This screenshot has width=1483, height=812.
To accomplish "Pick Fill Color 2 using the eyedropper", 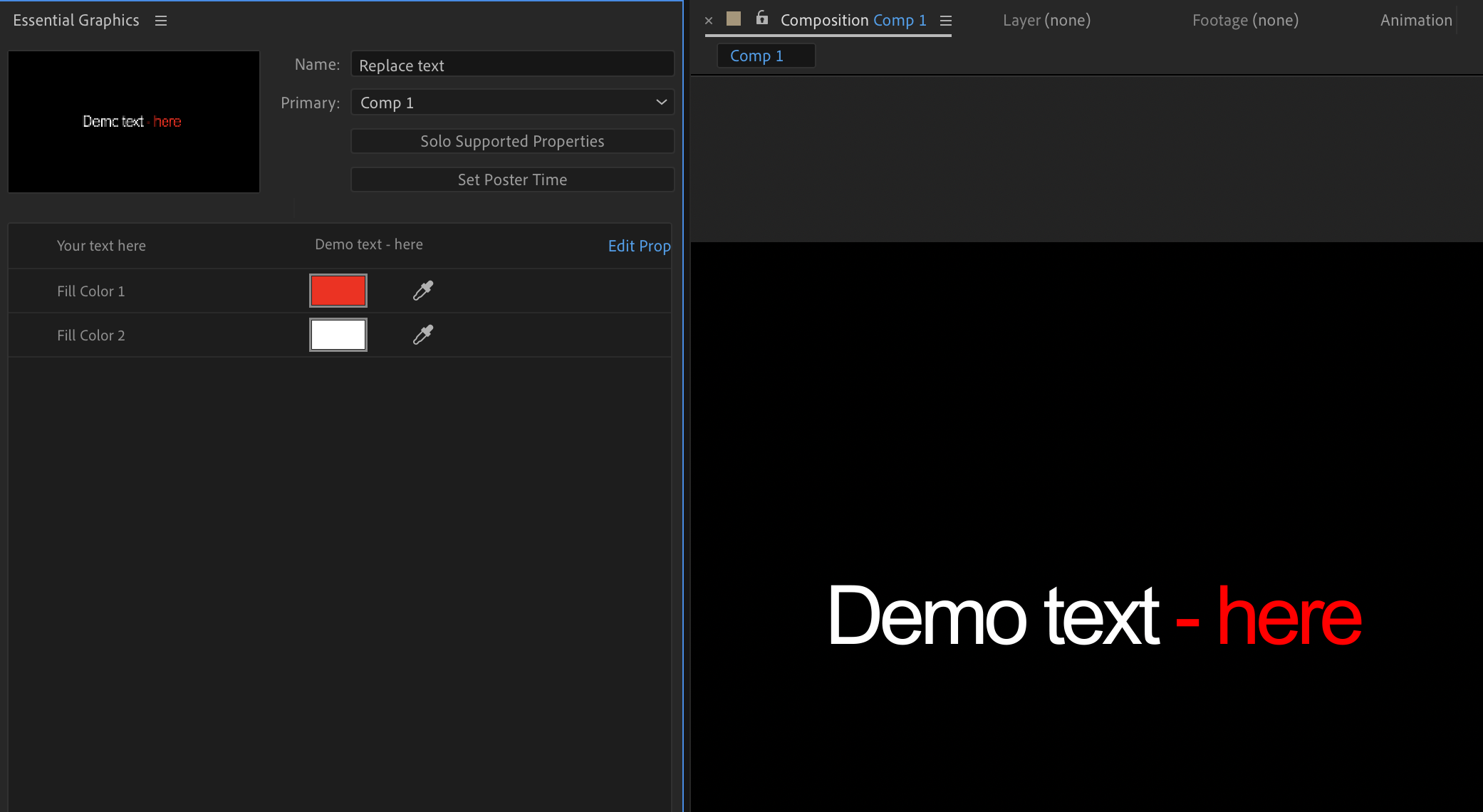I will 422,334.
